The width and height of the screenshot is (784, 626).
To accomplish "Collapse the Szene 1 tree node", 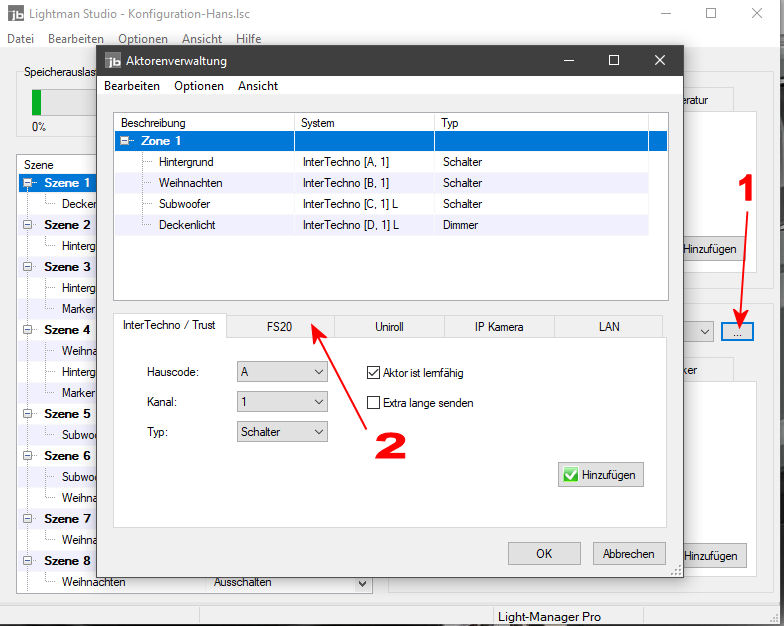I will [x=28, y=183].
